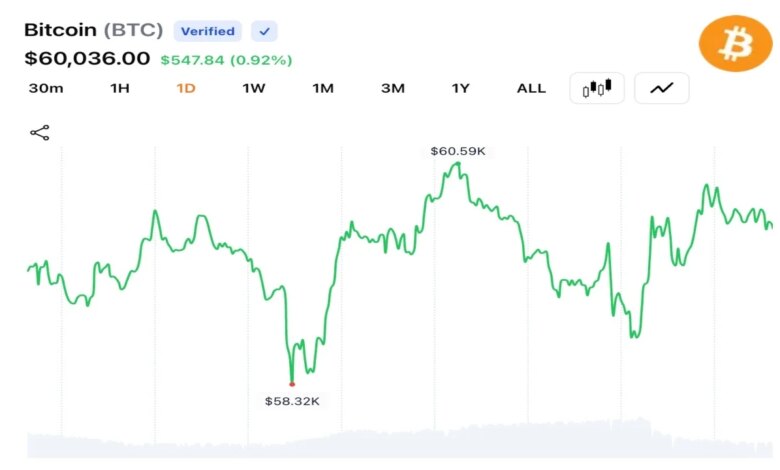
Task: Select the 30m time range
Action: [46, 89]
